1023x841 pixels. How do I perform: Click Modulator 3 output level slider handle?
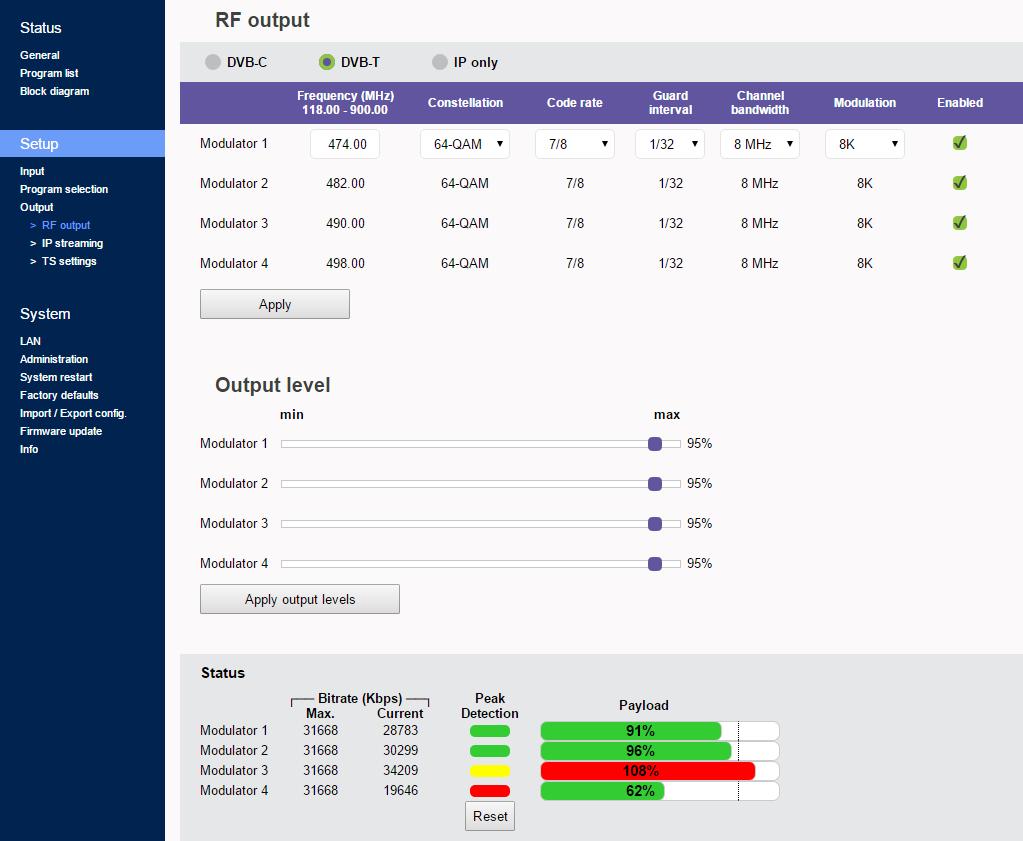pos(655,523)
